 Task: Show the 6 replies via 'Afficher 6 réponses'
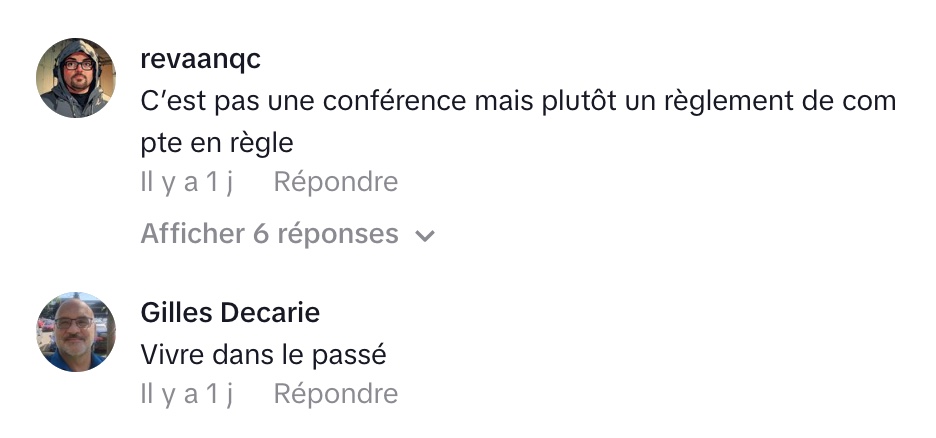pos(269,234)
